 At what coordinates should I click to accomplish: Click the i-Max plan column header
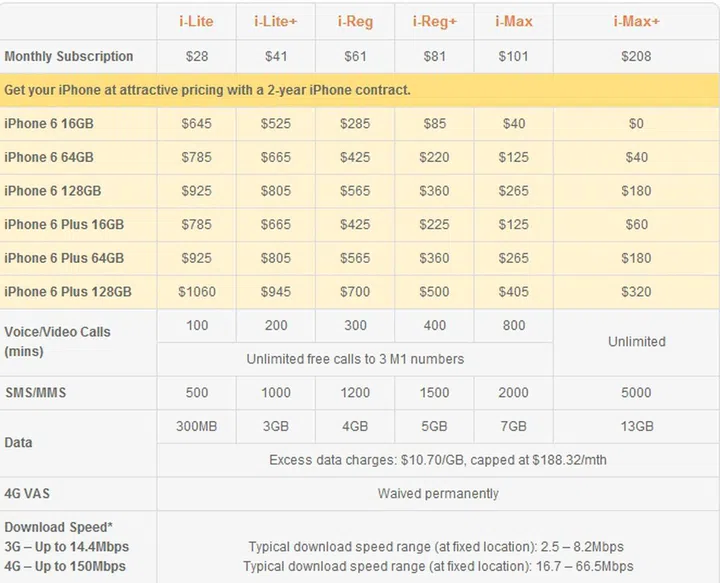(514, 21)
